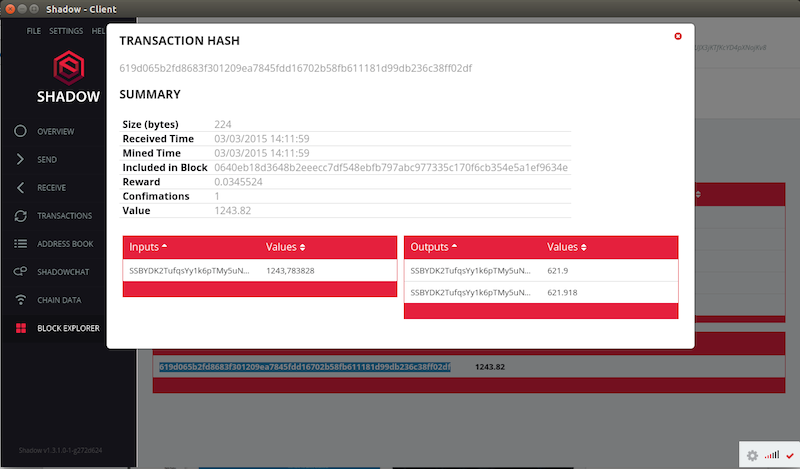Click highlighted transaction hash in background table

point(305,366)
